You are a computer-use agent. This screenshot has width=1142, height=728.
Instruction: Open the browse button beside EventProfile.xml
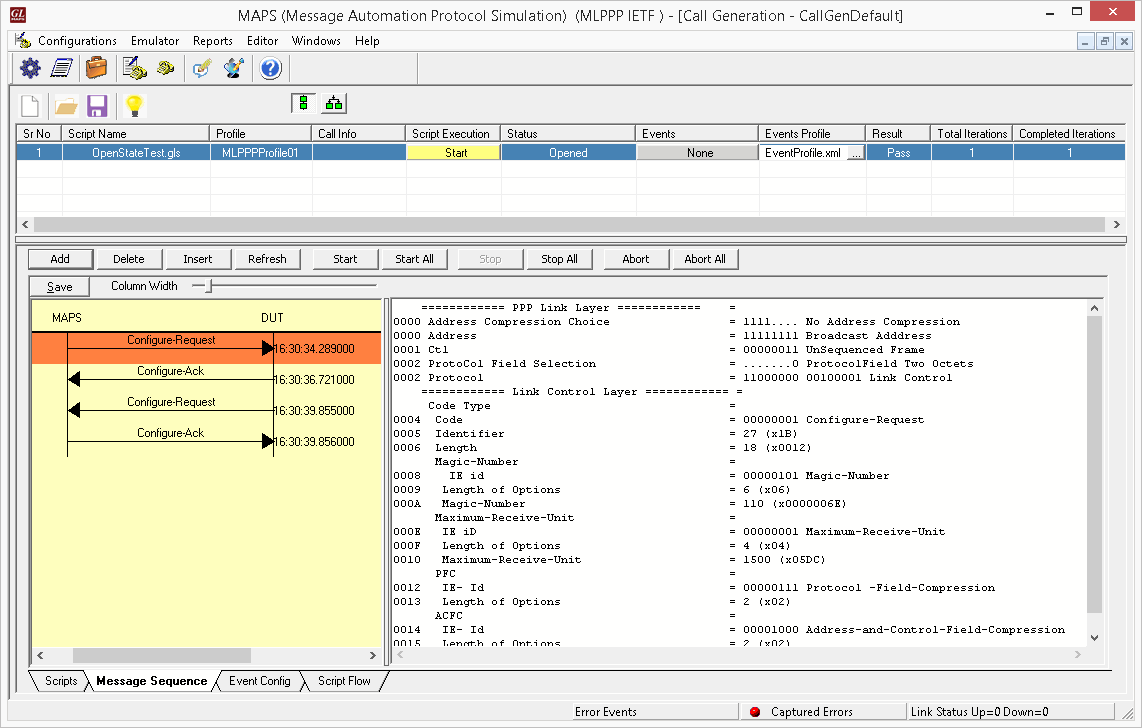tap(856, 154)
